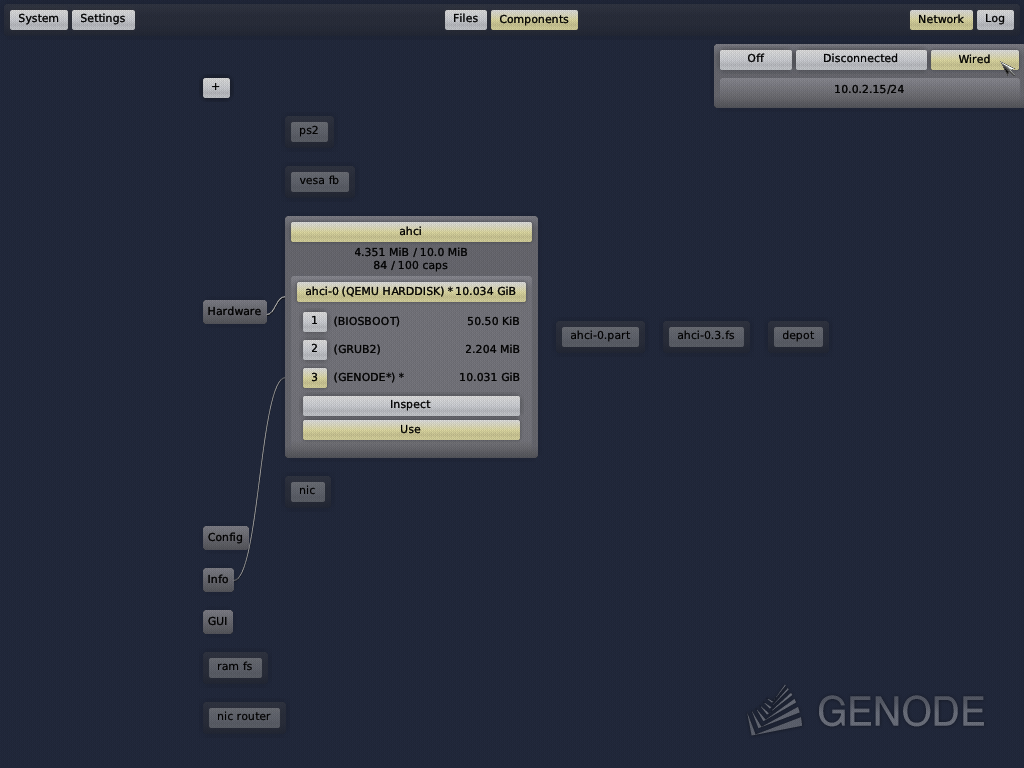Click Use for the selected partition
Viewport: 1024px width, 768px height.
click(410, 429)
